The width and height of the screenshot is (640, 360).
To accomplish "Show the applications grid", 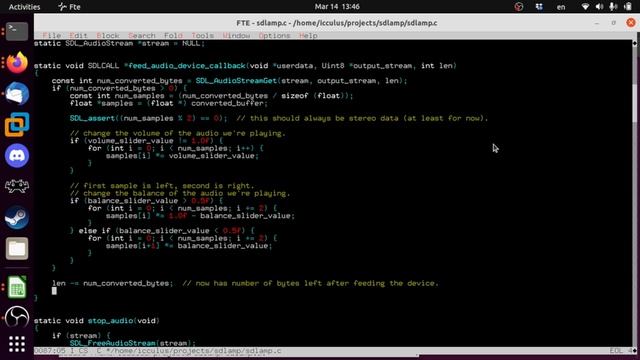I will 17,344.
